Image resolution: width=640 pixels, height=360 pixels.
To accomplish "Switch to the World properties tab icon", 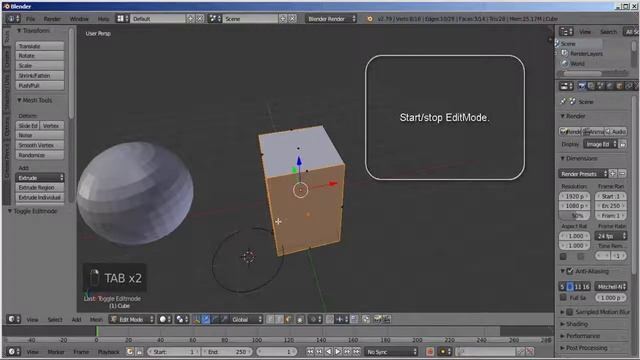I will (610, 86).
